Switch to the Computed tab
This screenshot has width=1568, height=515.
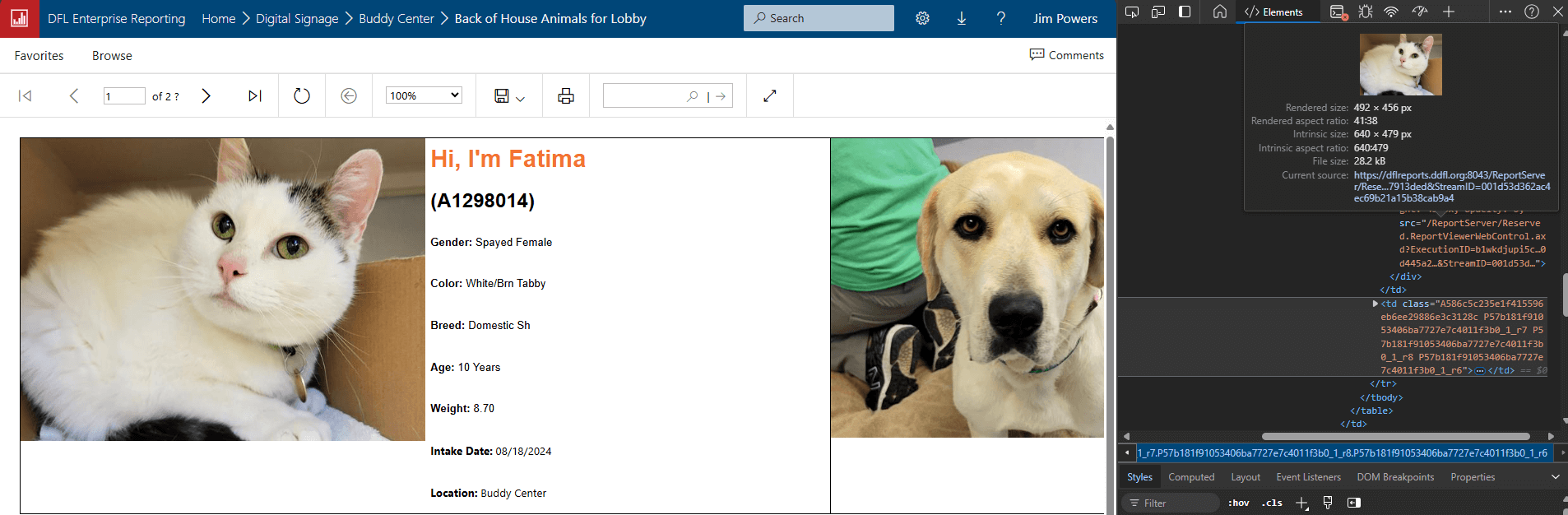[x=1190, y=477]
